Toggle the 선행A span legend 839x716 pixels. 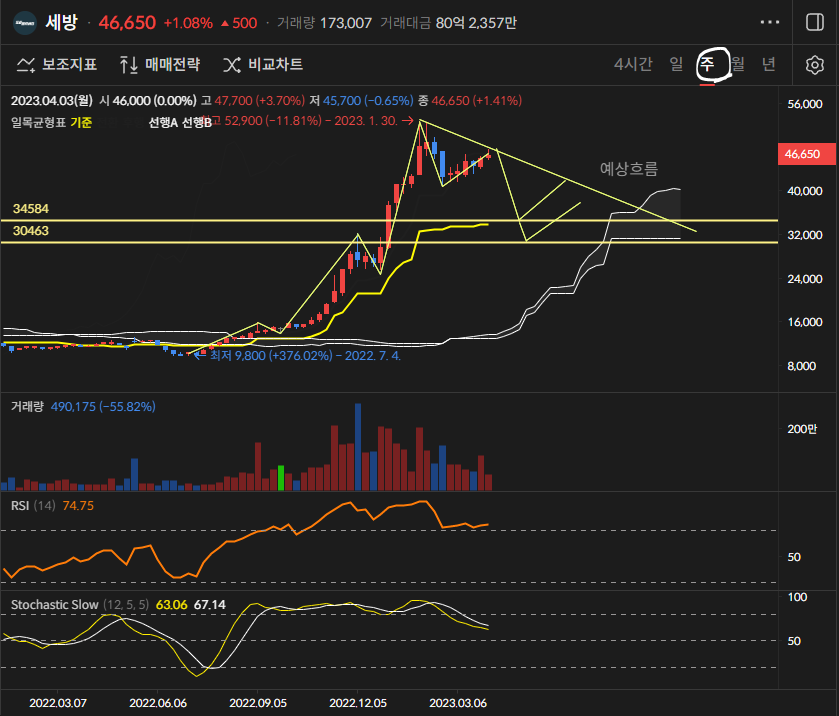tap(163, 123)
